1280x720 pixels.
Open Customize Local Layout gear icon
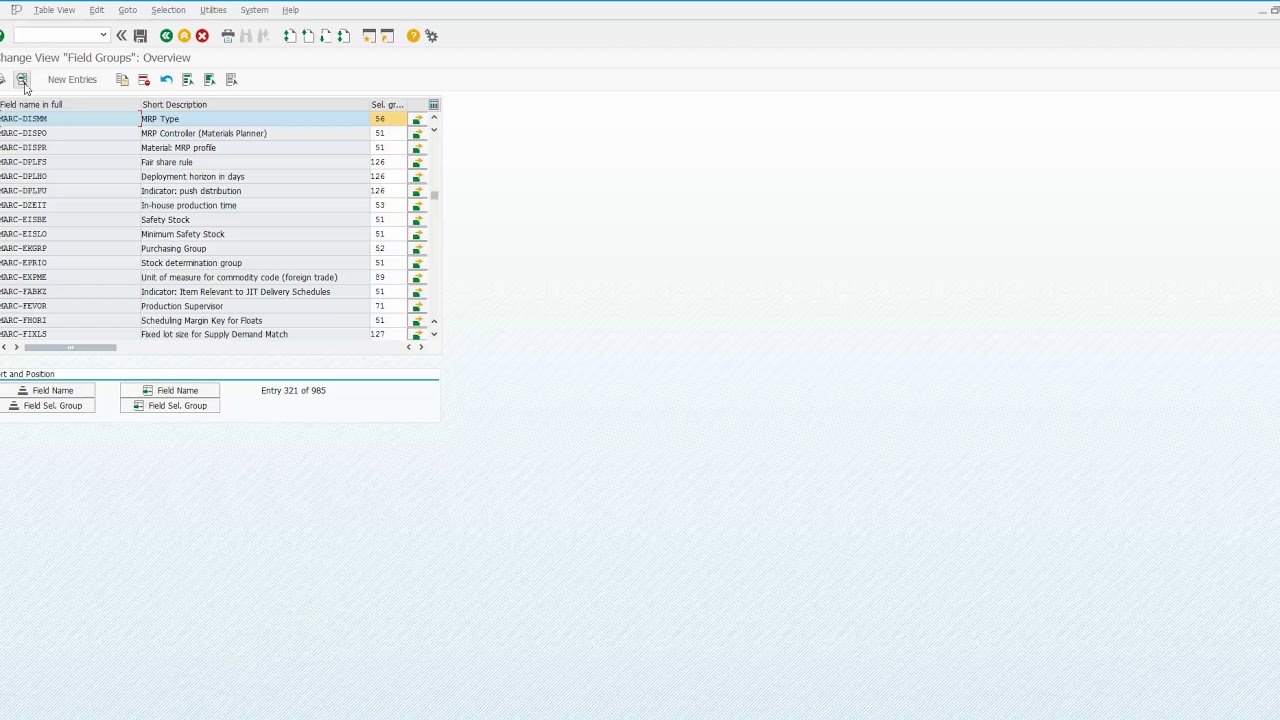(x=431, y=36)
